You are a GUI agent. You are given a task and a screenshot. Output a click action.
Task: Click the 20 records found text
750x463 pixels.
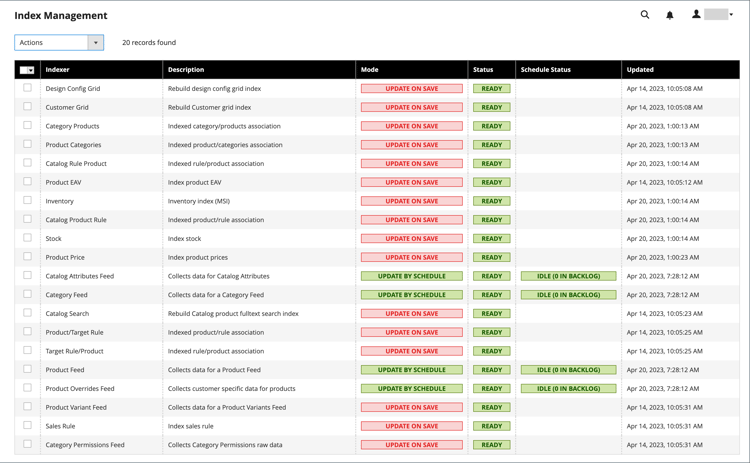pyautogui.click(x=149, y=43)
